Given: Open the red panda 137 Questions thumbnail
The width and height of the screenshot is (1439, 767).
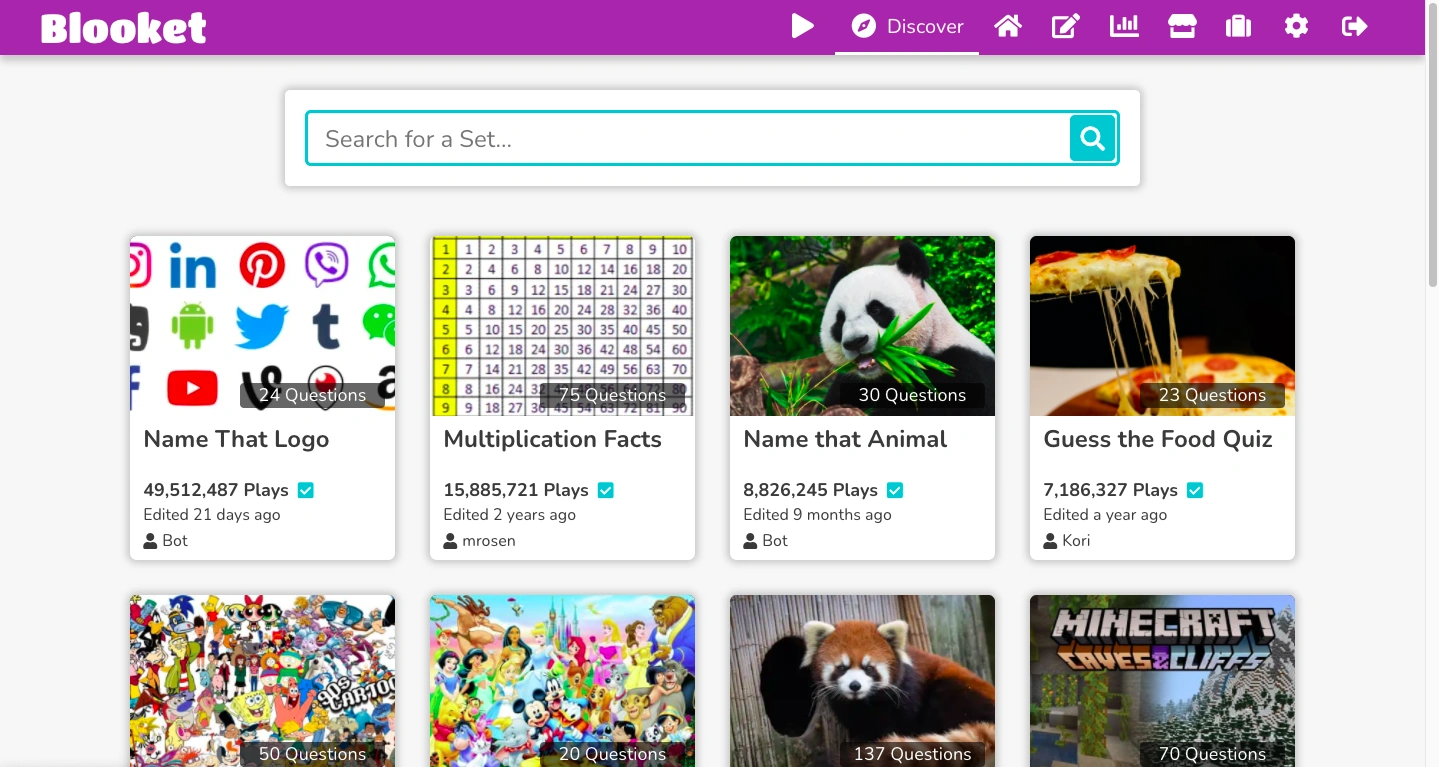Looking at the screenshot, I should click(862, 681).
